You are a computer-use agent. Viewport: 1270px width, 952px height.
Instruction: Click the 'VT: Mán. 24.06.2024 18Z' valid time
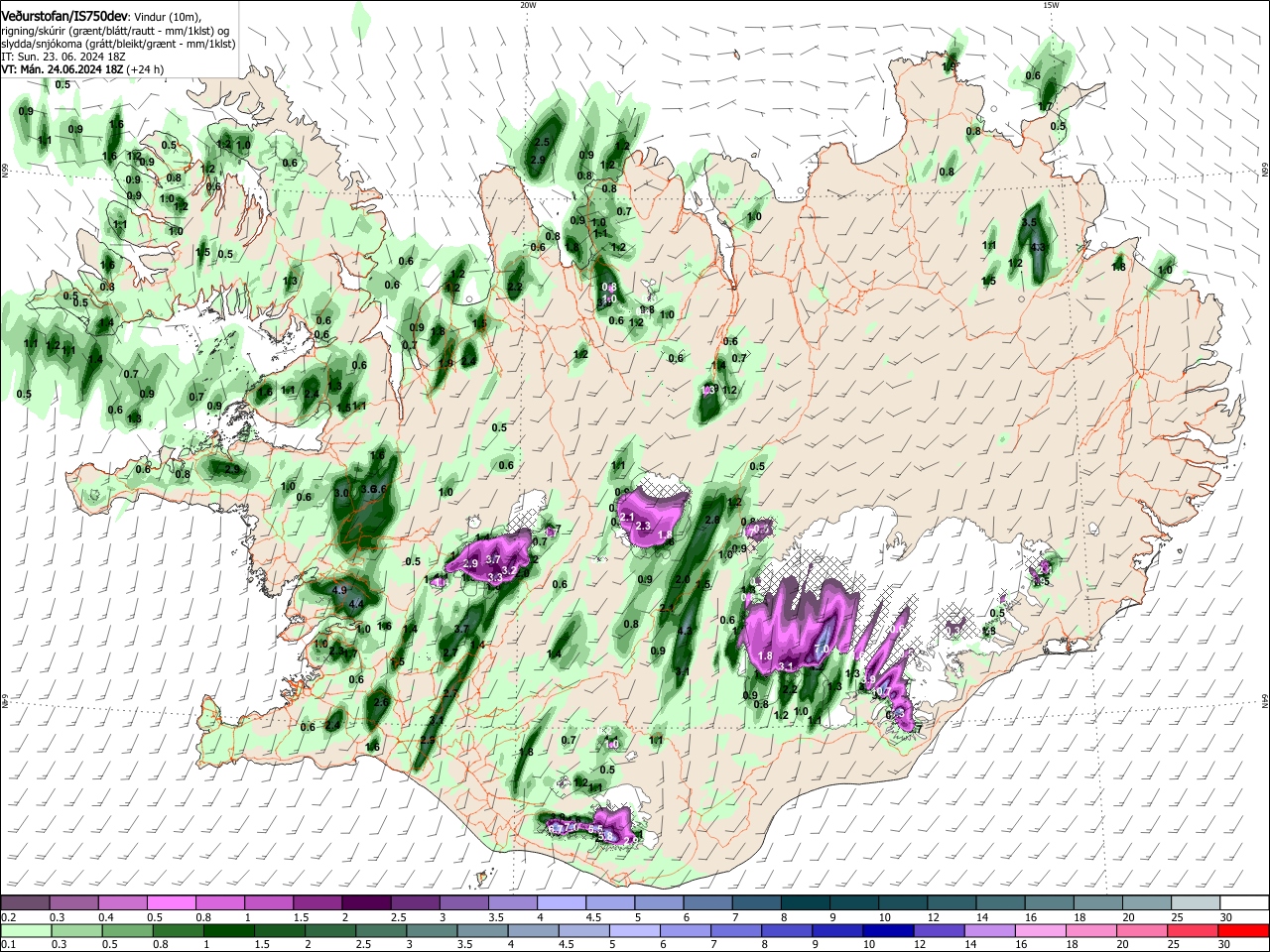(x=63, y=69)
